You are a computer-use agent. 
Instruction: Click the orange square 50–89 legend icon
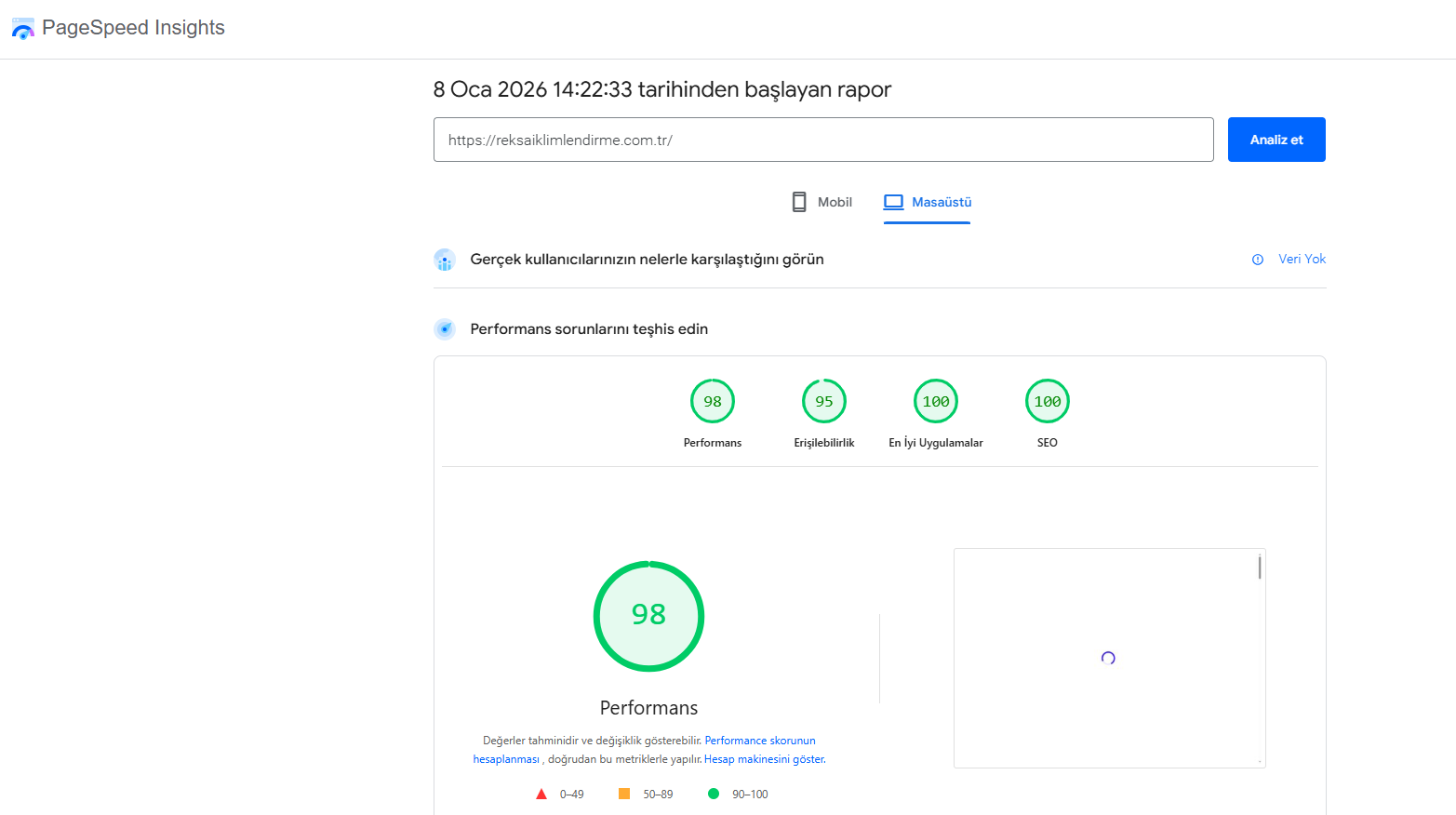tap(624, 794)
